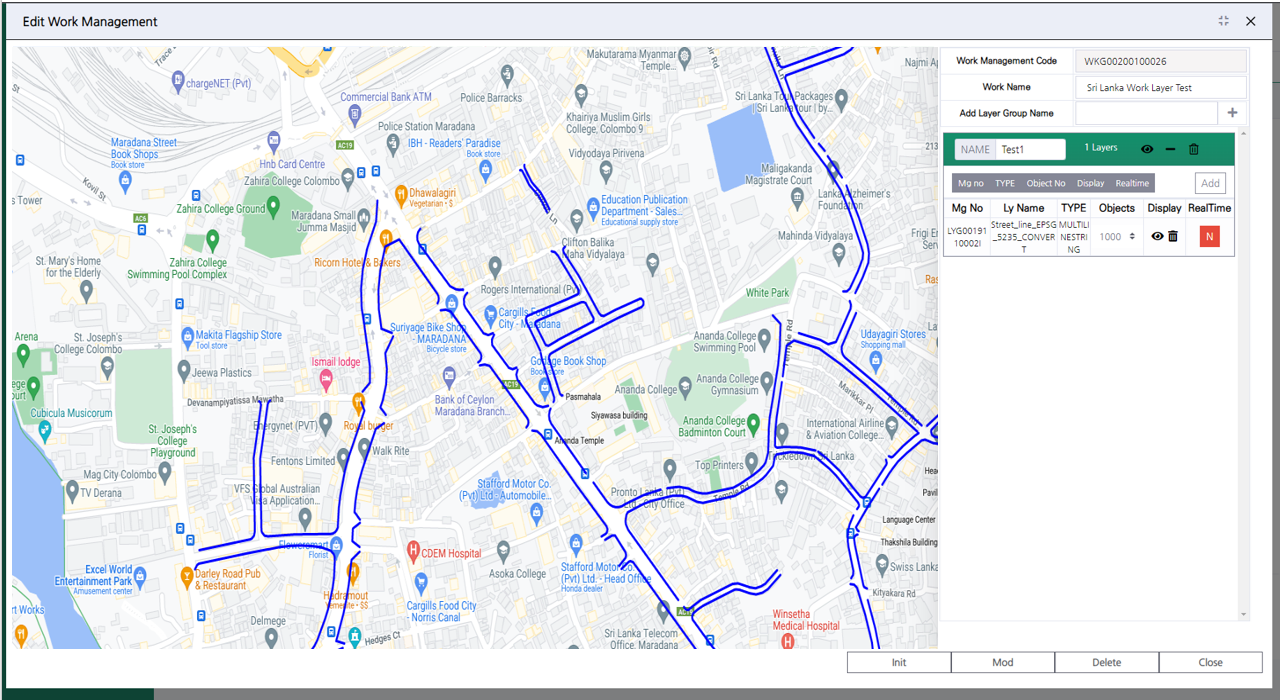
Task: Click the Add button in Test1 group
Action: tap(1210, 183)
